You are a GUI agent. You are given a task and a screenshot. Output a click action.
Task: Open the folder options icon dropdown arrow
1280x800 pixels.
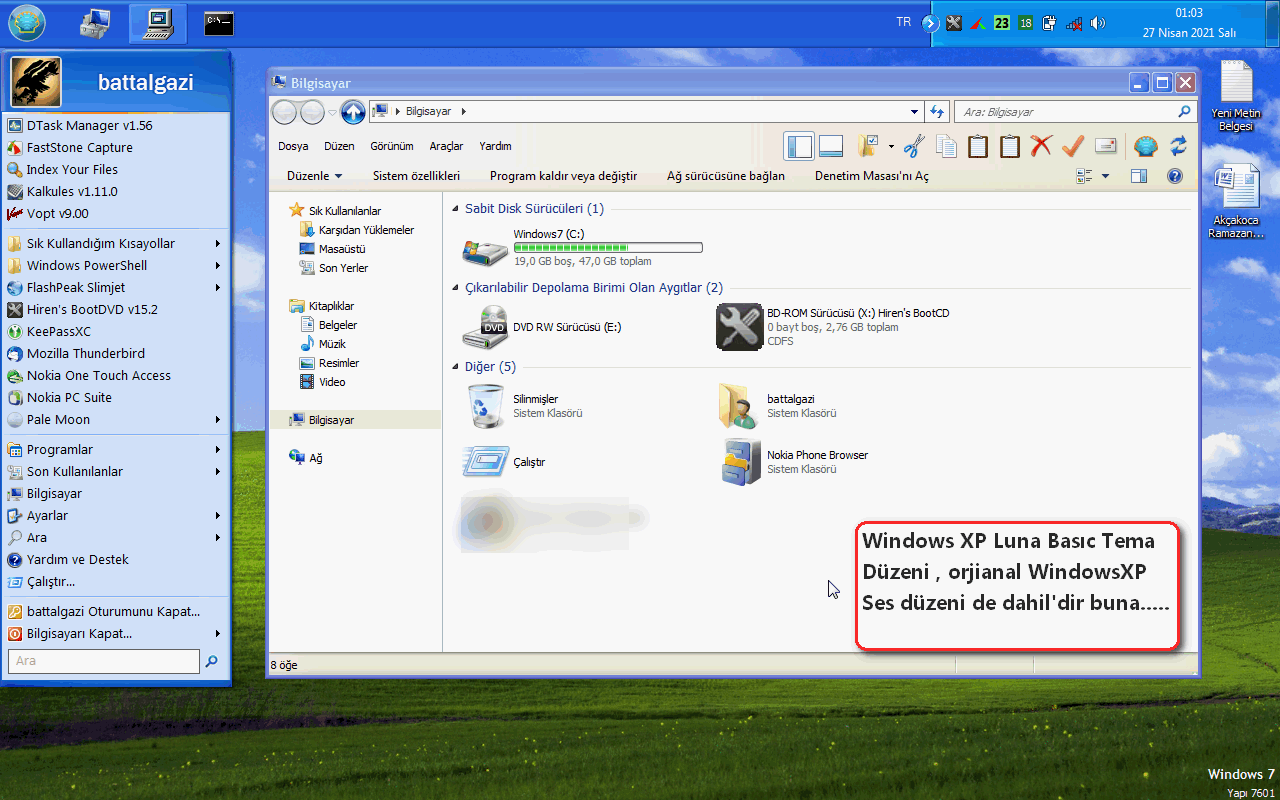890,146
